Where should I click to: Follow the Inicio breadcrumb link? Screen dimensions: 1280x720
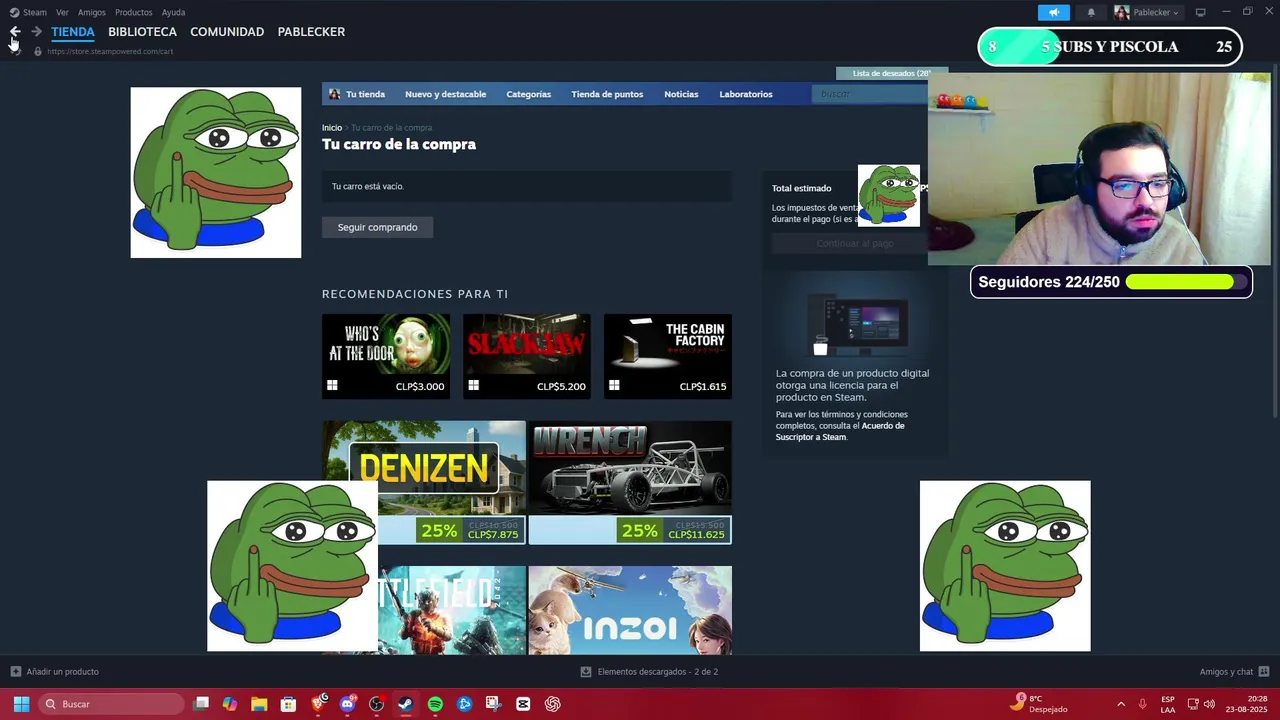pos(331,128)
